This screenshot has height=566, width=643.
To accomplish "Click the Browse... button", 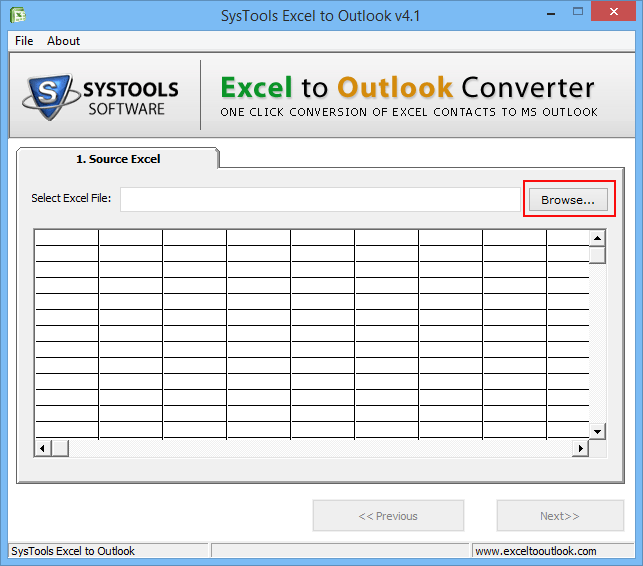I will coord(568,200).
